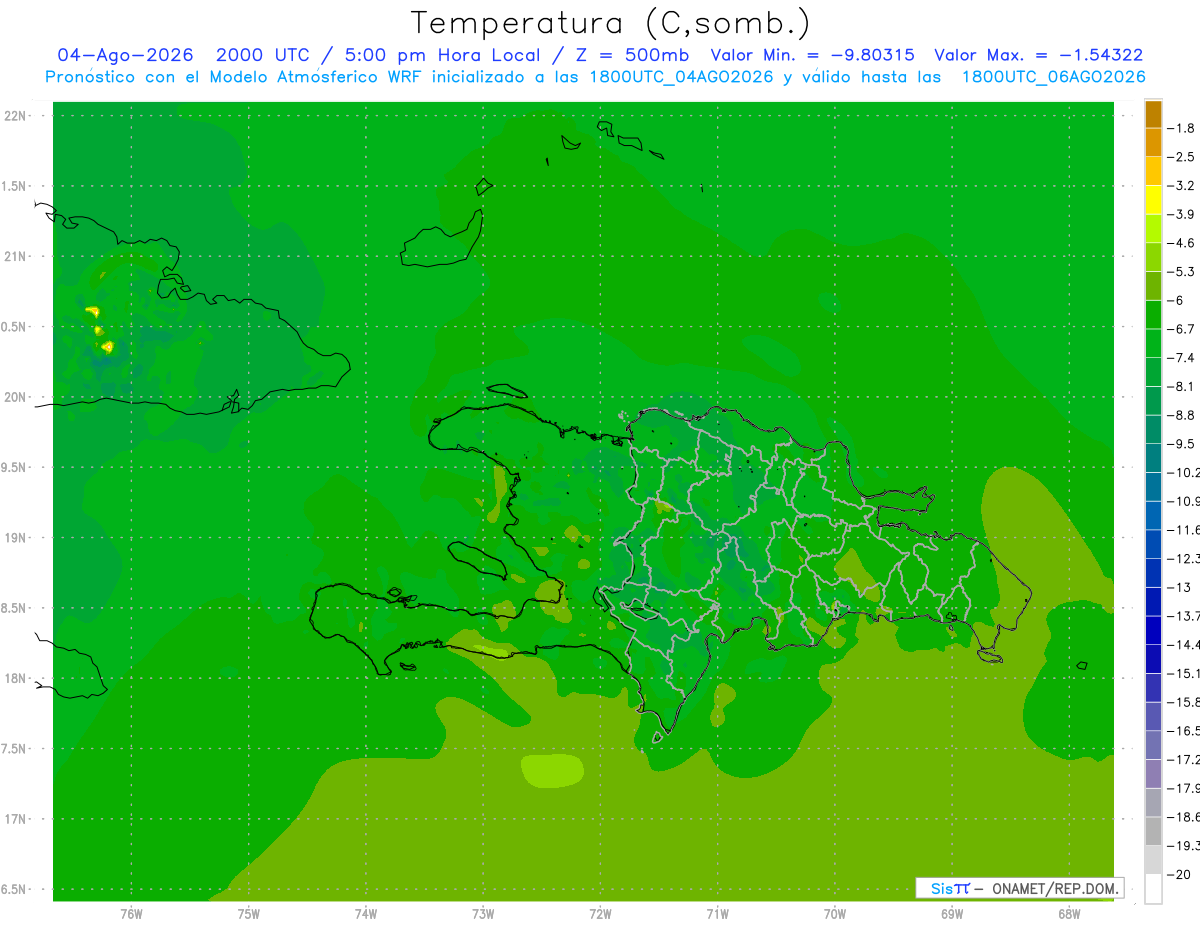Click the "-4.6" colorbar value
The image size is (1200, 927).
[x=1181, y=243]
